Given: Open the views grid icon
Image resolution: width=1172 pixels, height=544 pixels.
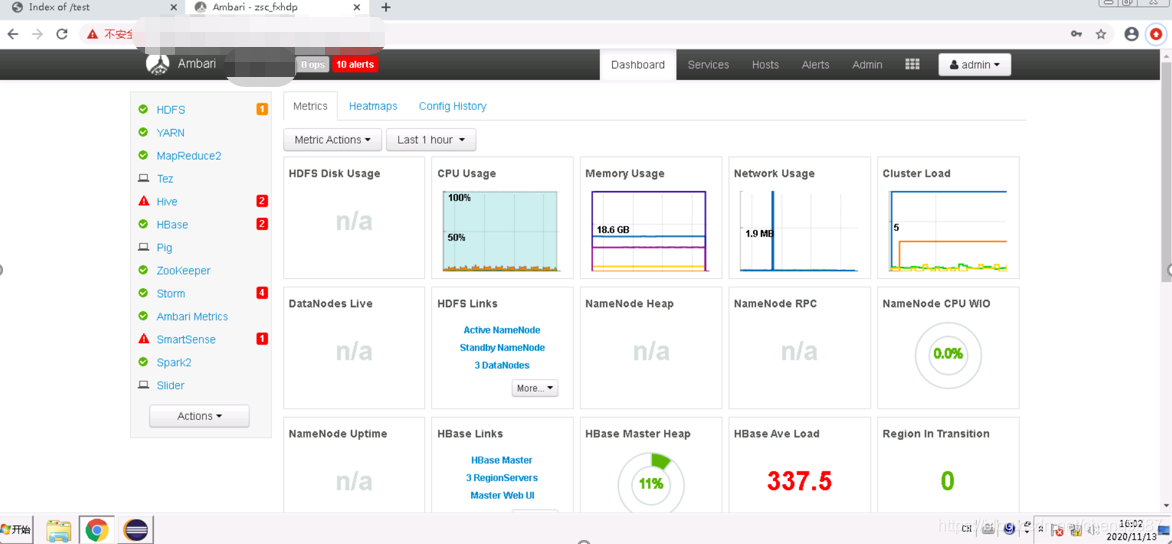Looking at the screenshot, I should [x=912, y=64].
